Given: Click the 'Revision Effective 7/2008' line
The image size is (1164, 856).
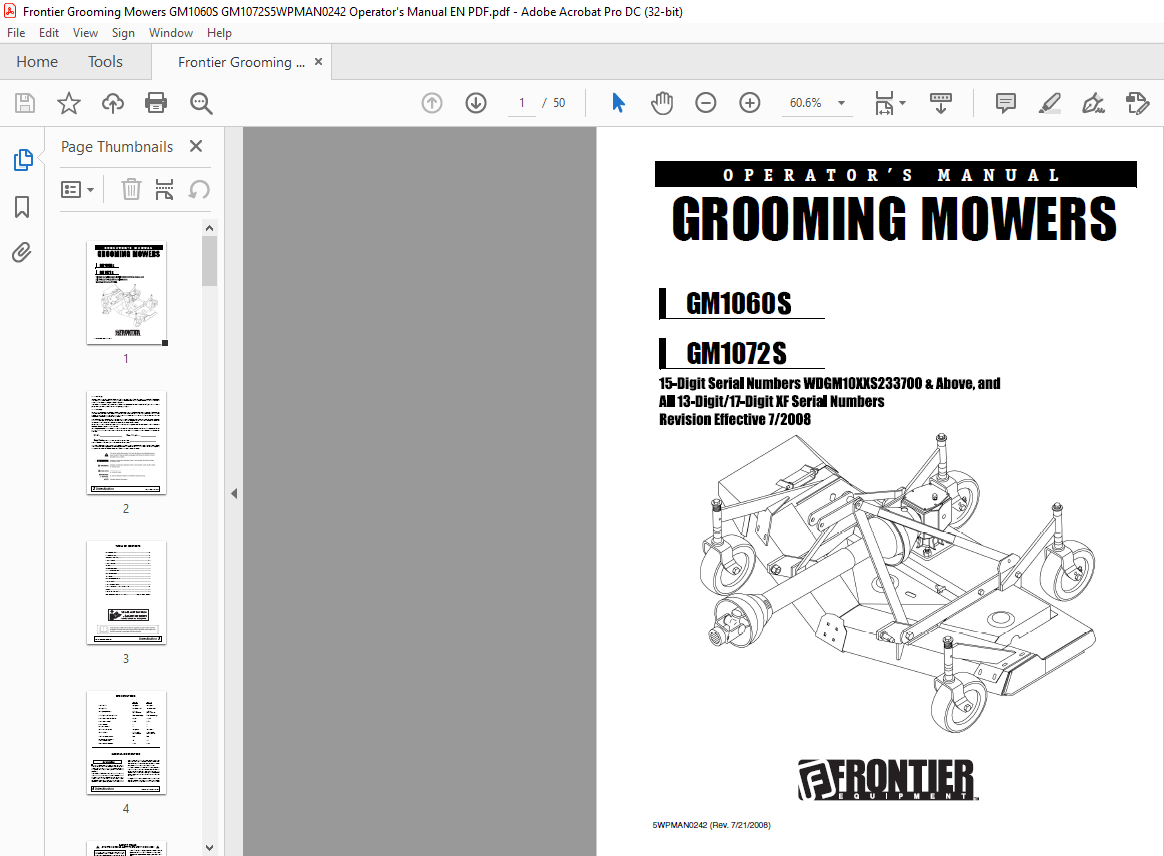Looking at the screenshot, I should pyautogui.click(x=735, y=419).
